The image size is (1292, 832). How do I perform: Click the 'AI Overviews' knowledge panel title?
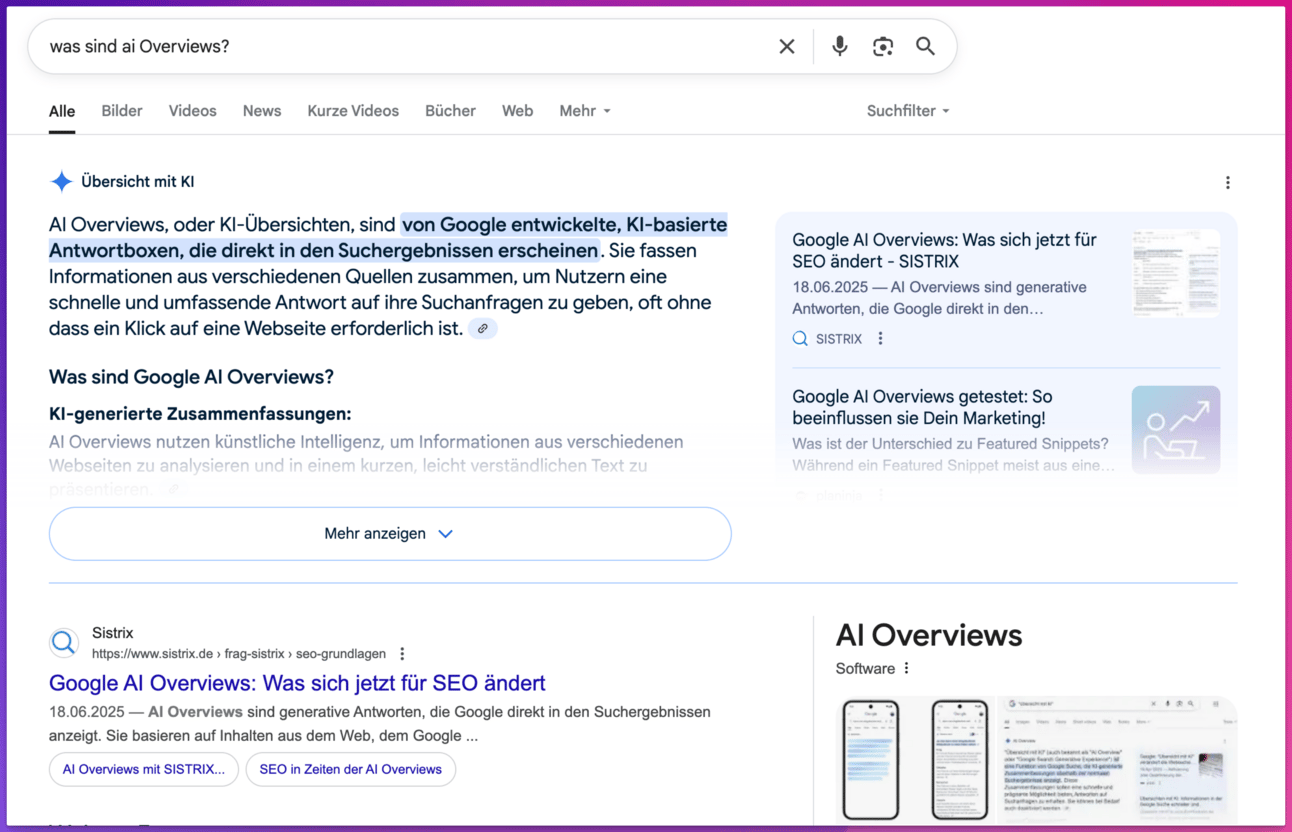[929, 635]
